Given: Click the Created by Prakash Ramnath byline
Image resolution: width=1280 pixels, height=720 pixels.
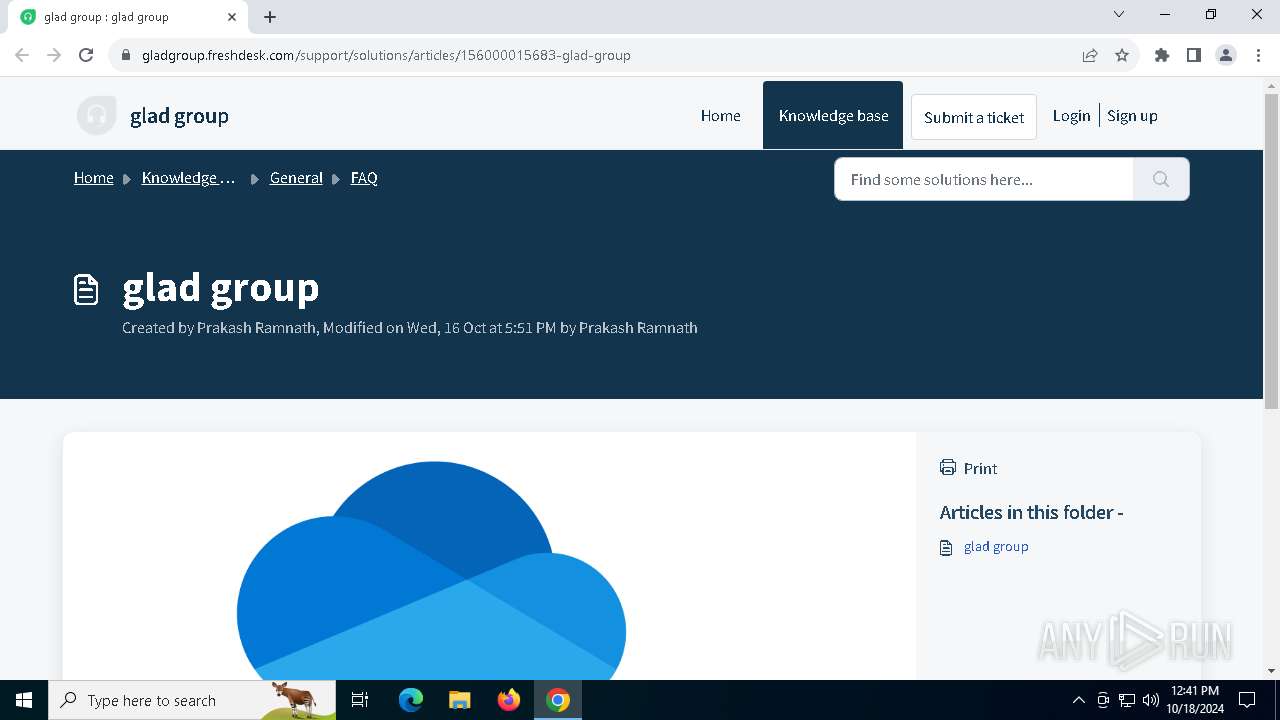Looking at the screenshot, I should (x=410, y=328).
